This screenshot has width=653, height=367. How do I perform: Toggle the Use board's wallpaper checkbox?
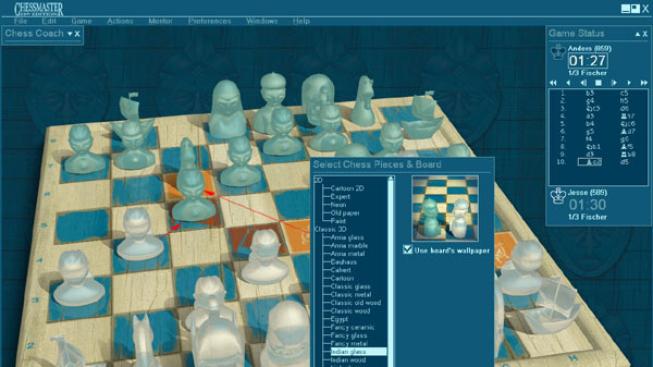click(x=408, y=250)
